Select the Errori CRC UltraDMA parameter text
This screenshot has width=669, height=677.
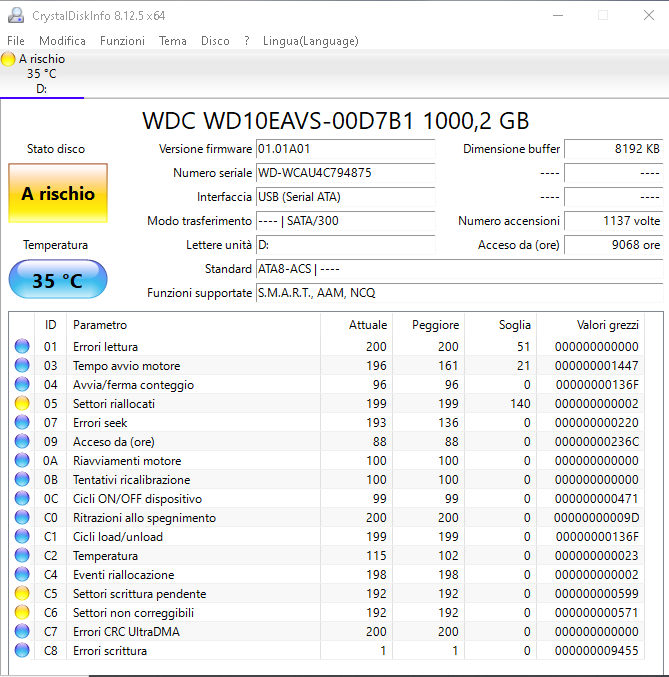[126, 632]
